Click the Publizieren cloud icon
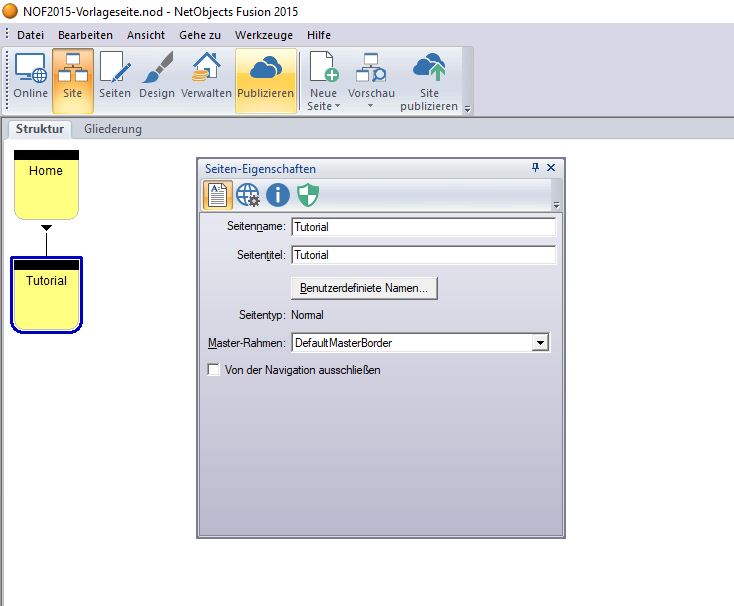This screenshot has width=734, height=606. [x=266, y=78]
